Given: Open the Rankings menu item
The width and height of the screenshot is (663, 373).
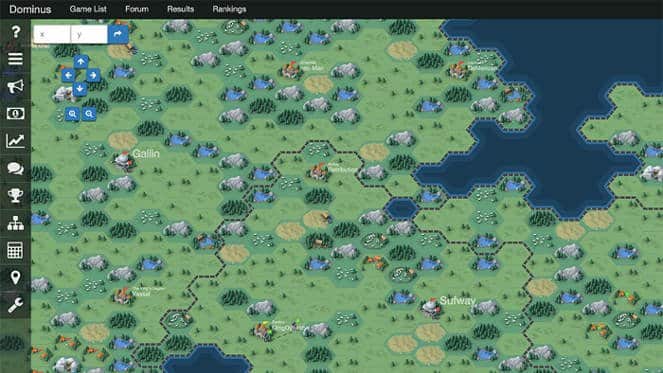Looking at the screenshot, I should pyautogui.click(x=229, y=9).
